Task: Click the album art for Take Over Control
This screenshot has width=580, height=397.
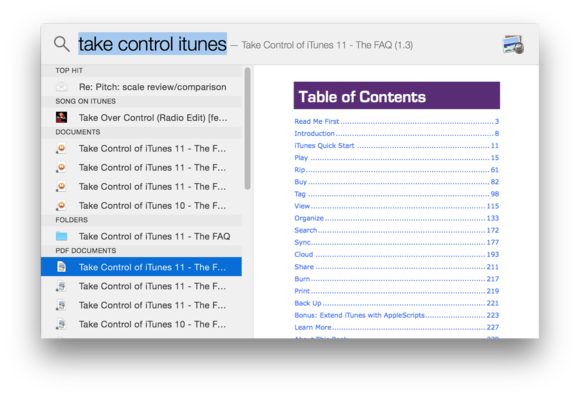Action: 61,118
